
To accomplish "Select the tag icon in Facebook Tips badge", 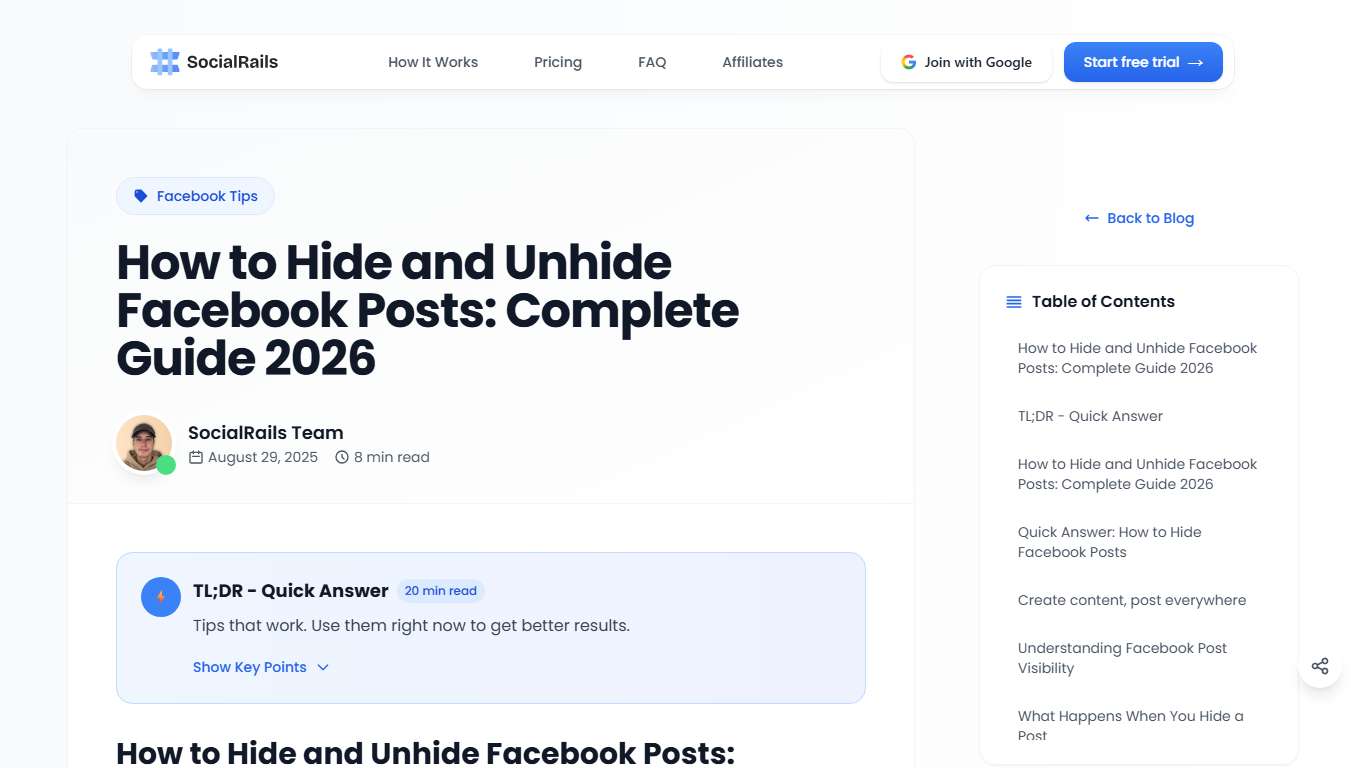I will [141, 195].
